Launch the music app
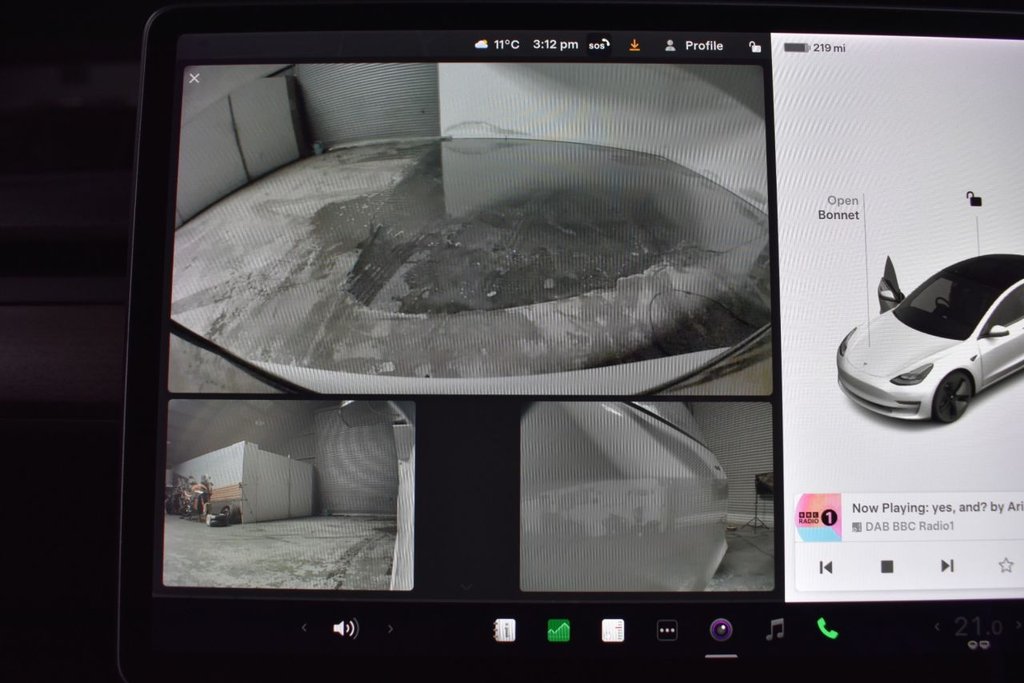Viewport: 1024px width, 683px height. coord(774,629)
